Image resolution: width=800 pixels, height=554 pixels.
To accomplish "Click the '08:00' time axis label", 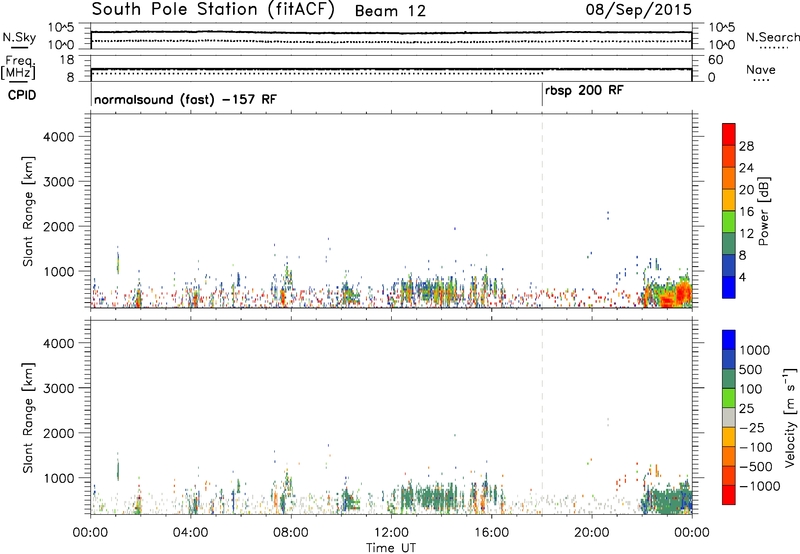I will [290, 532].
